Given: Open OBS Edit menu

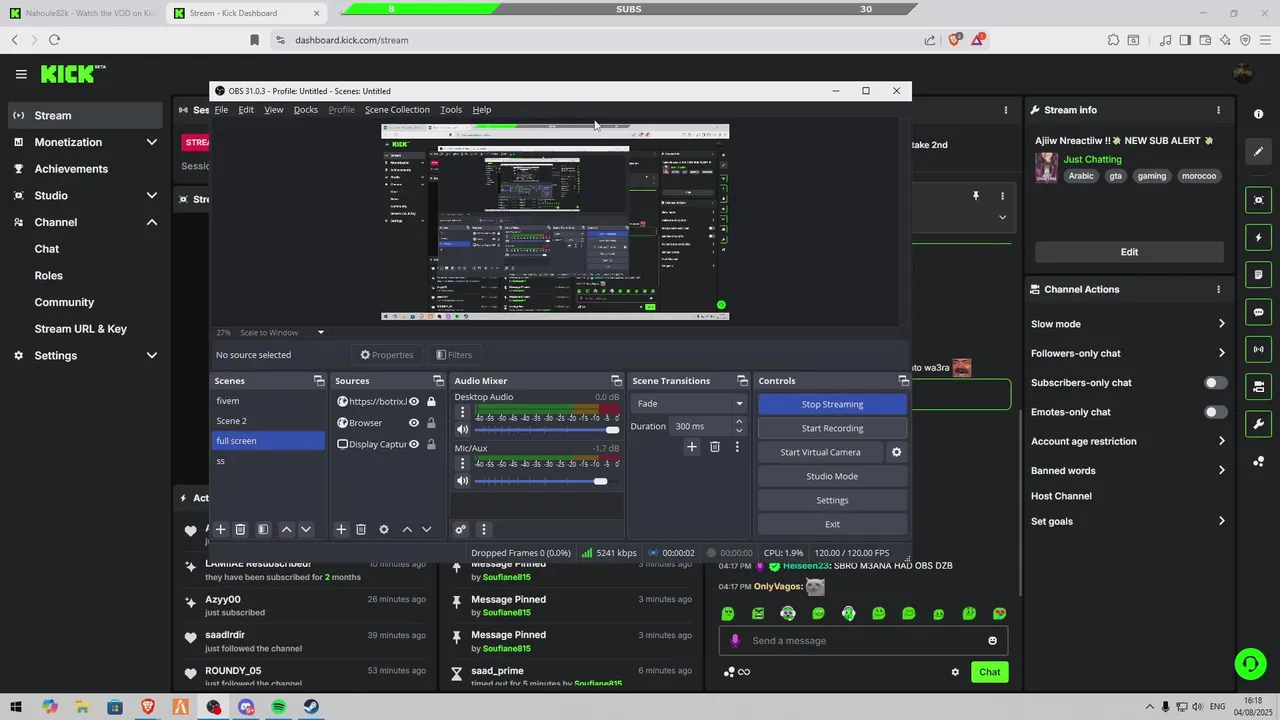Looking at the screenshot, I should point(246,110).
